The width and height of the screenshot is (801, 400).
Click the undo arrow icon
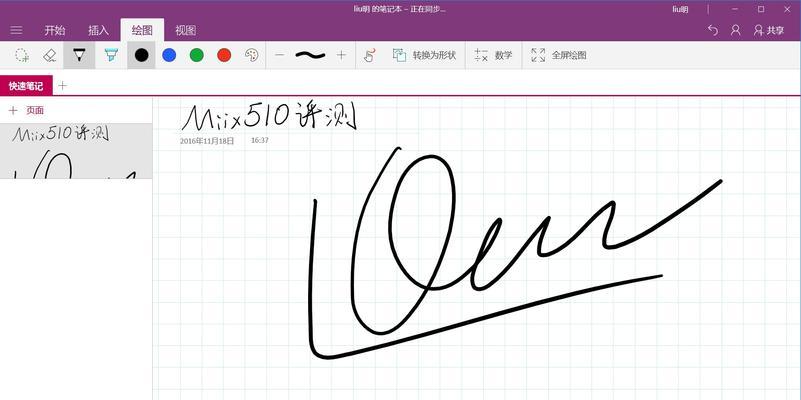(713, 30)
